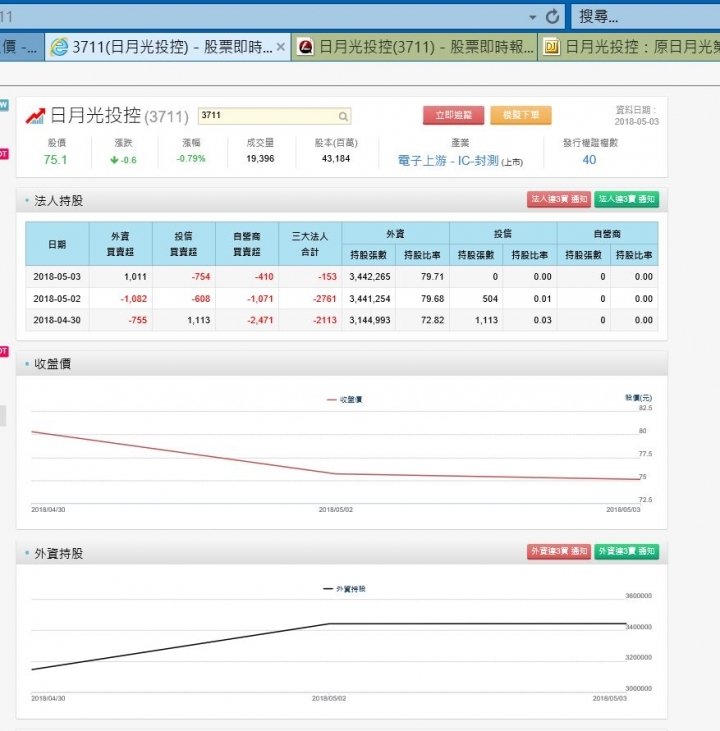Click the warrant count link 40

pos(589,160)
